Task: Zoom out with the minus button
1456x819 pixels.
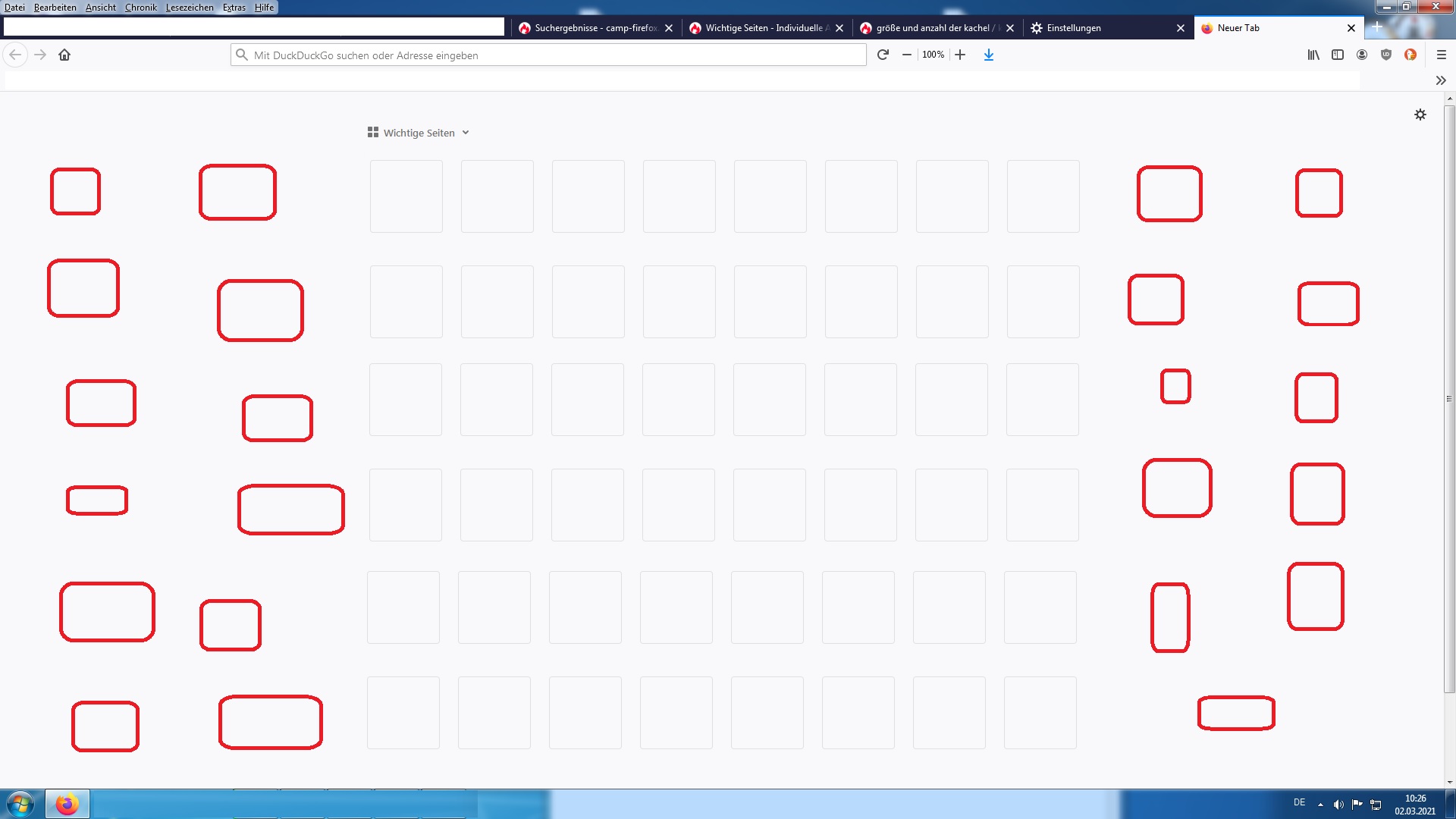Action: click(907, 55)
